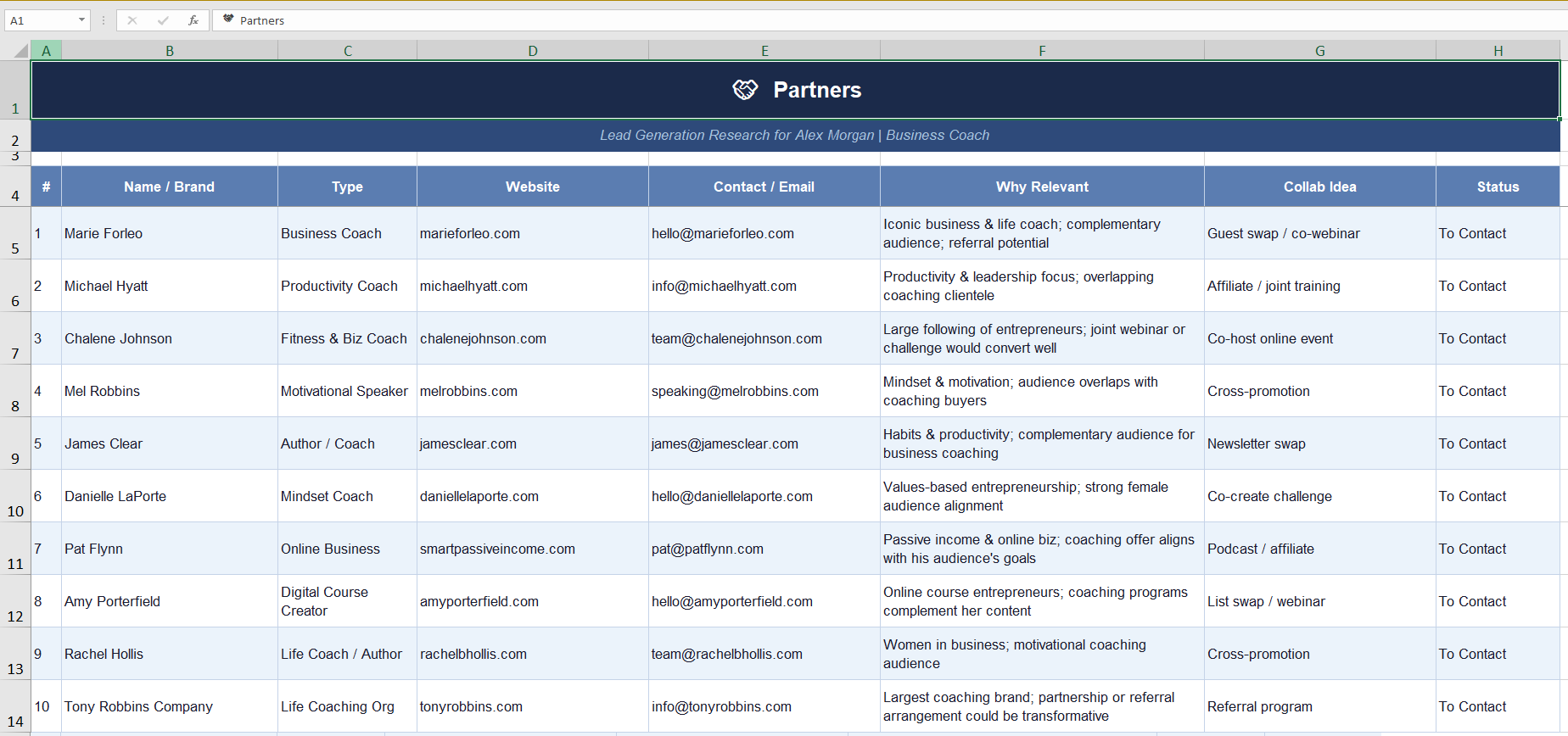1568x736 pixels.
Task: Select column D header
Action: click(x=533, y=51)
